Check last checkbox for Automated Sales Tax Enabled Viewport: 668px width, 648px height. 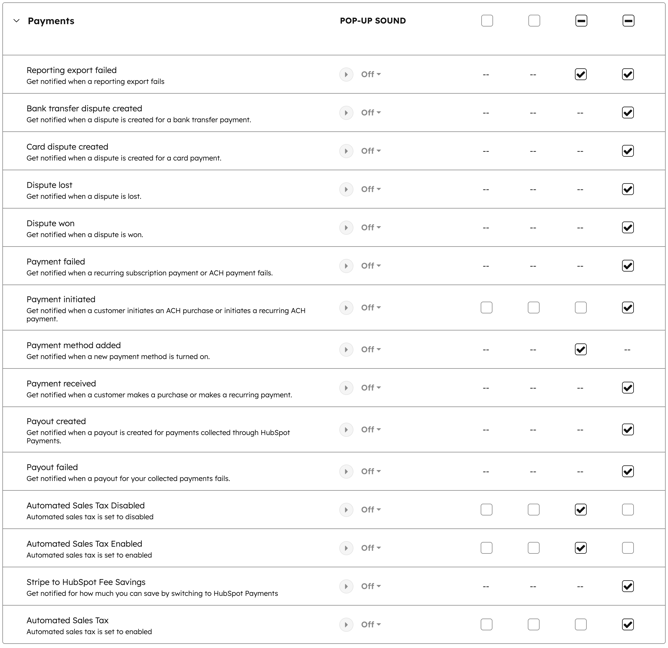[628, 548]
